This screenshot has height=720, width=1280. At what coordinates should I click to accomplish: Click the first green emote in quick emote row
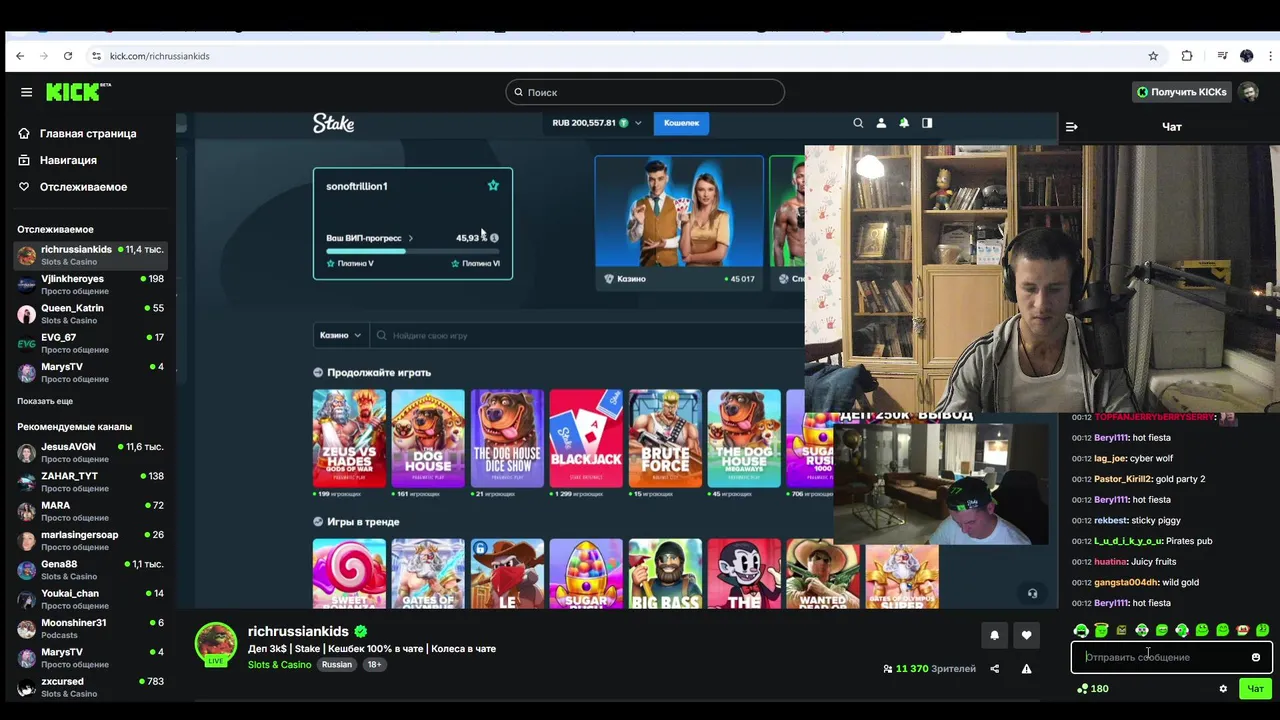(x=1081, y=630)
